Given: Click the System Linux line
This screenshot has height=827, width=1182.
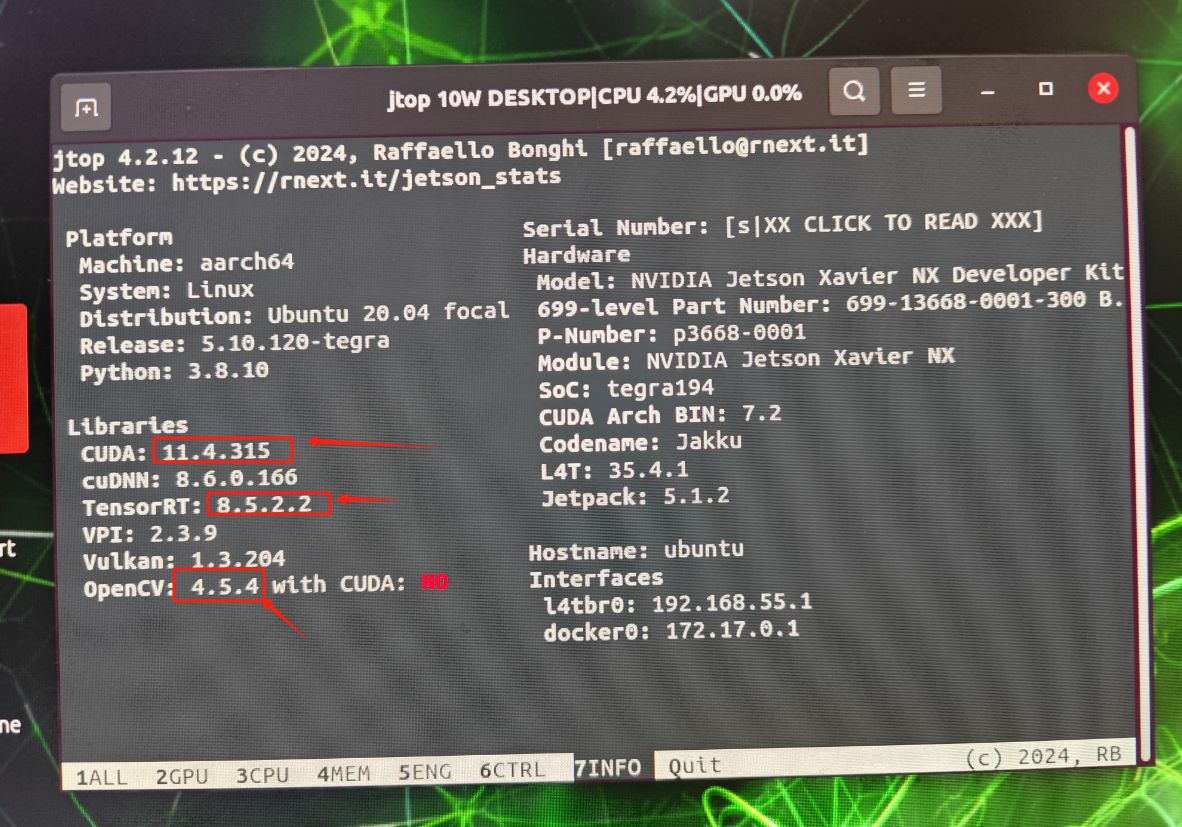Looking at the screenshot, I should (167, 290).
